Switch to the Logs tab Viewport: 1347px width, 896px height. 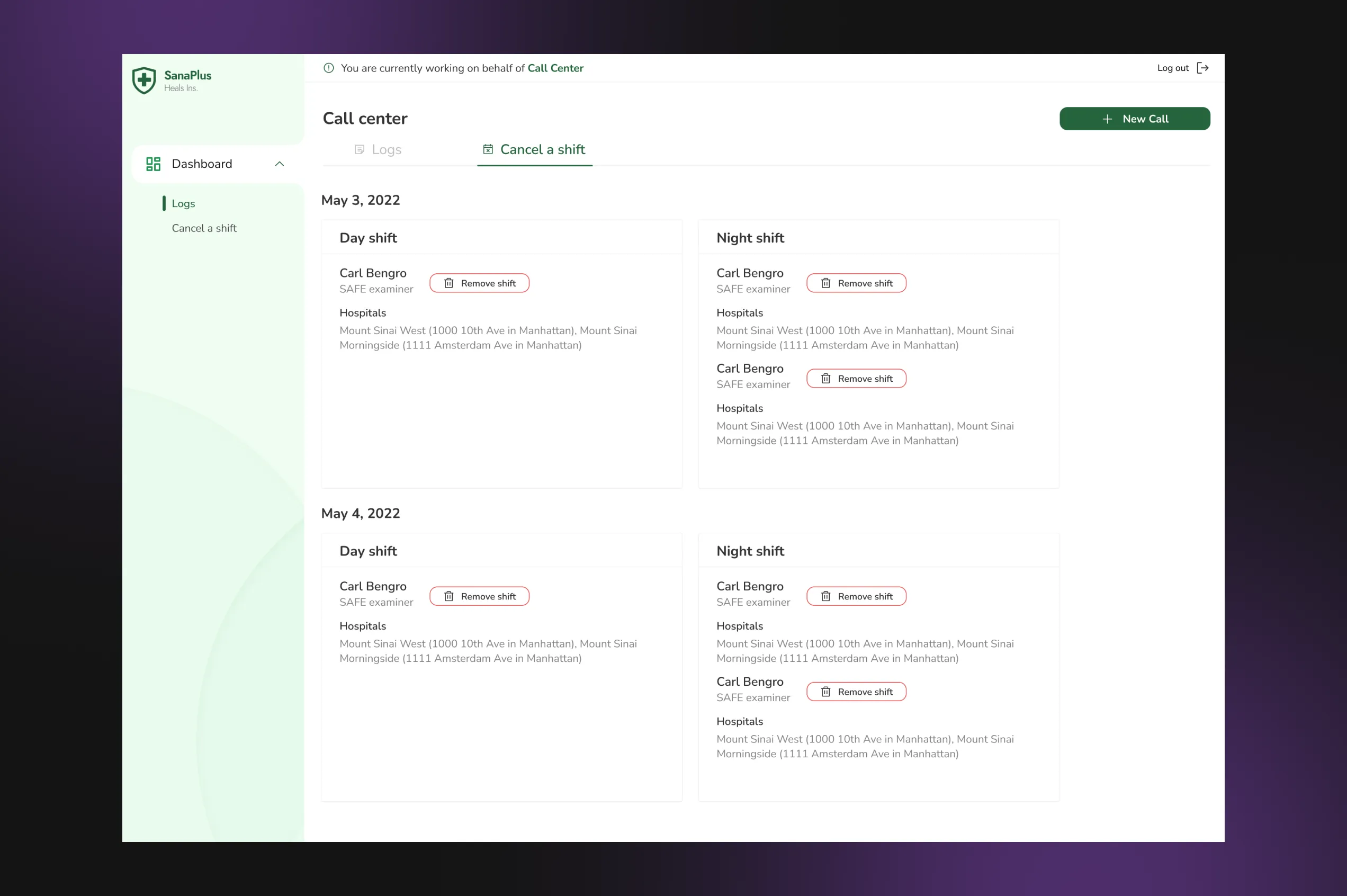[x=386, y=150]
